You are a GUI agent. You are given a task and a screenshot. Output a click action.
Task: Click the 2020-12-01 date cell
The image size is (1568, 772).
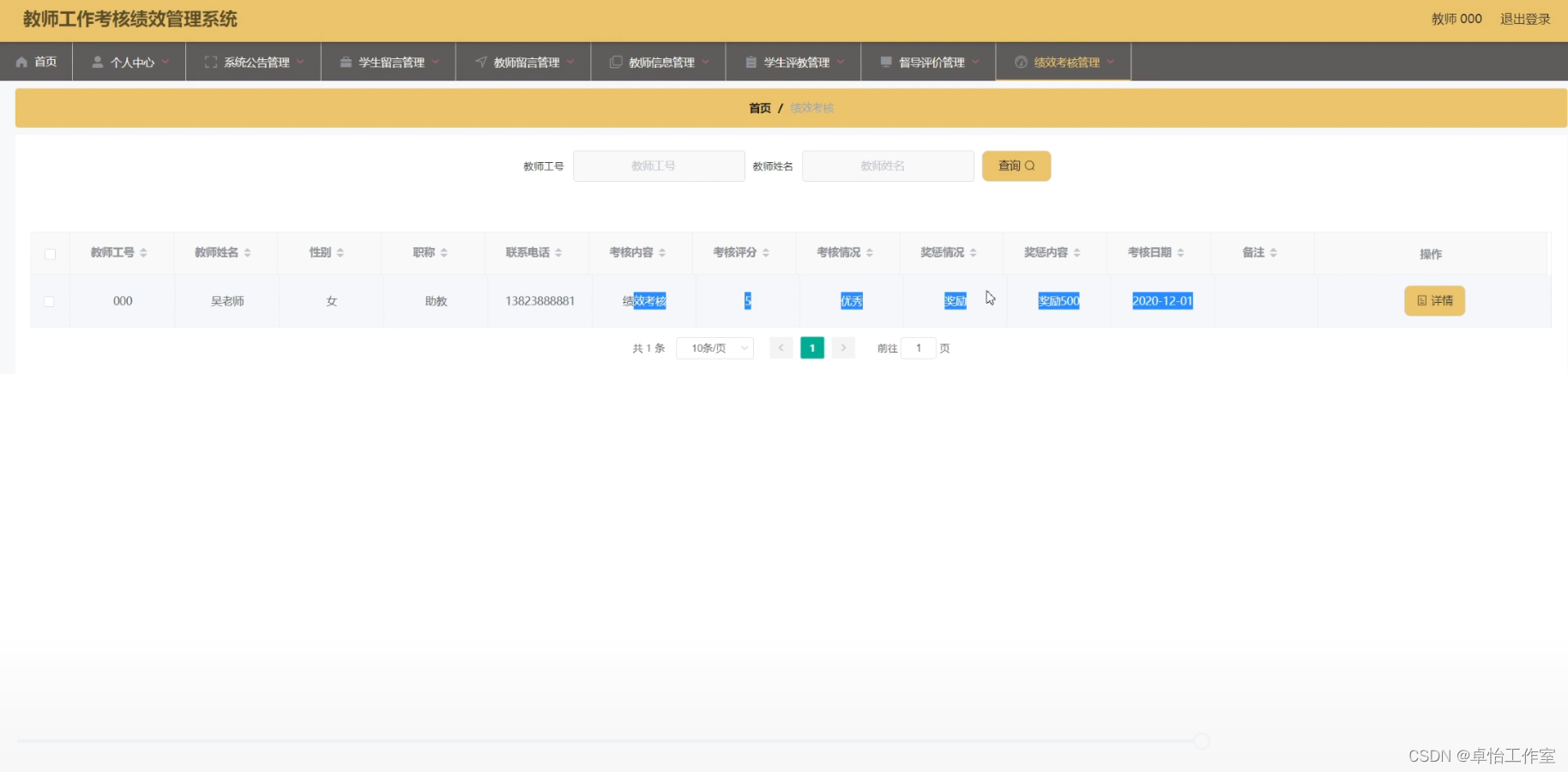1162,301
